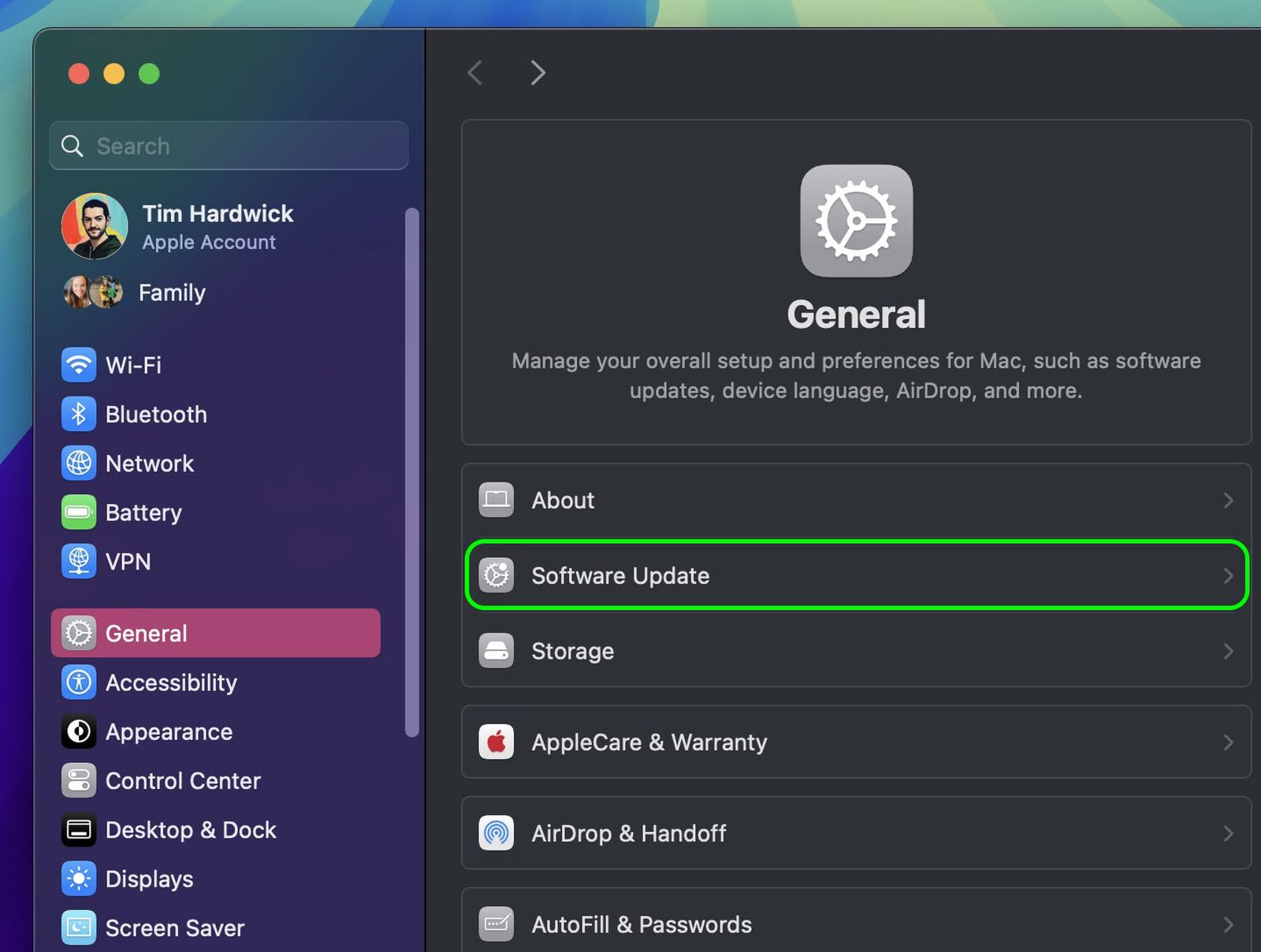Viewport: 1261px width, 952px height.
Task: Select the Battery icon in the sidebar
Action: (79, 512)
